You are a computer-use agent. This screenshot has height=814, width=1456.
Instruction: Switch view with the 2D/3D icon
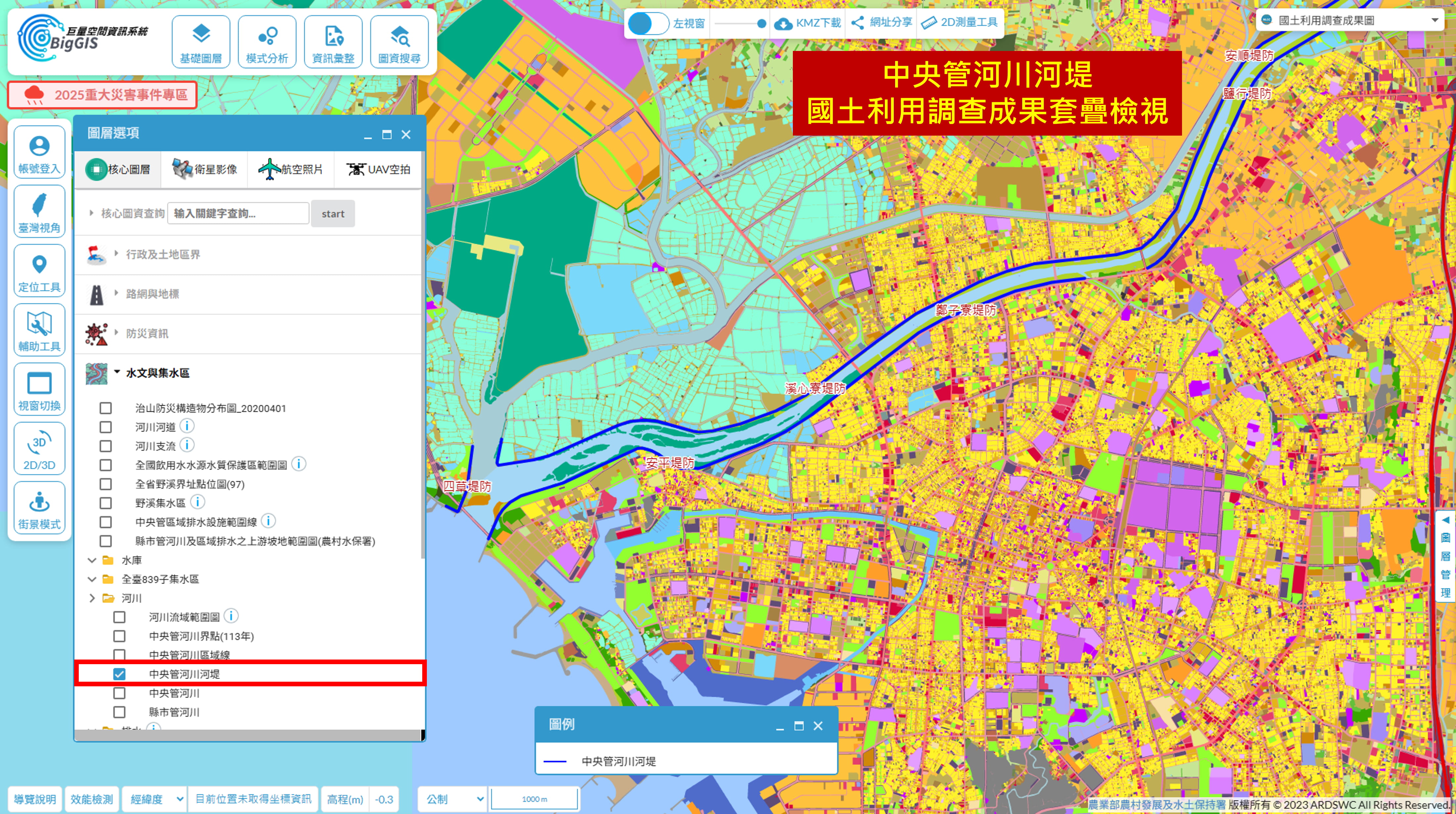coord(39,449)
